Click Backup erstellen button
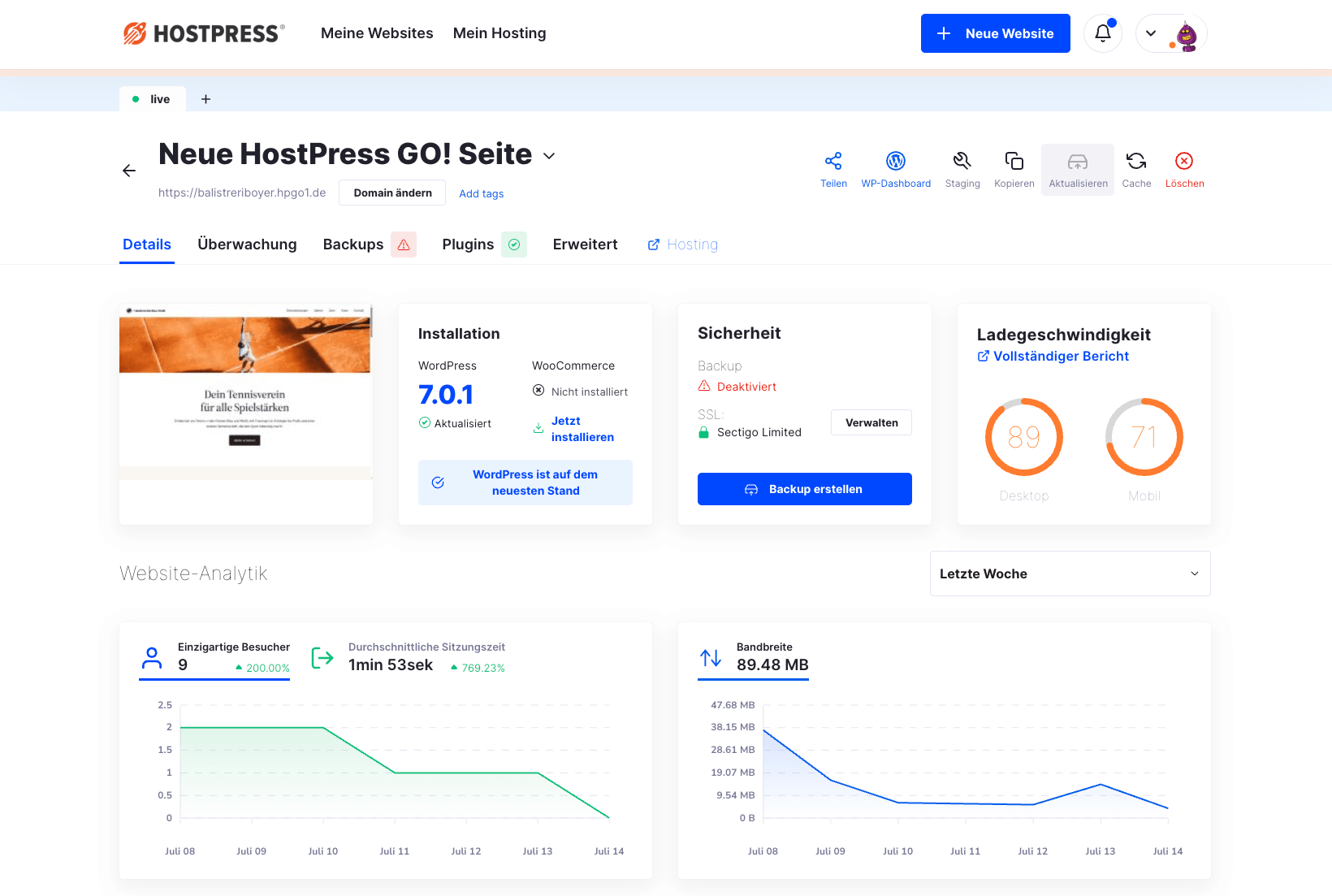Viewport: 1332px width, 896px height. click(x=805, y=489)
